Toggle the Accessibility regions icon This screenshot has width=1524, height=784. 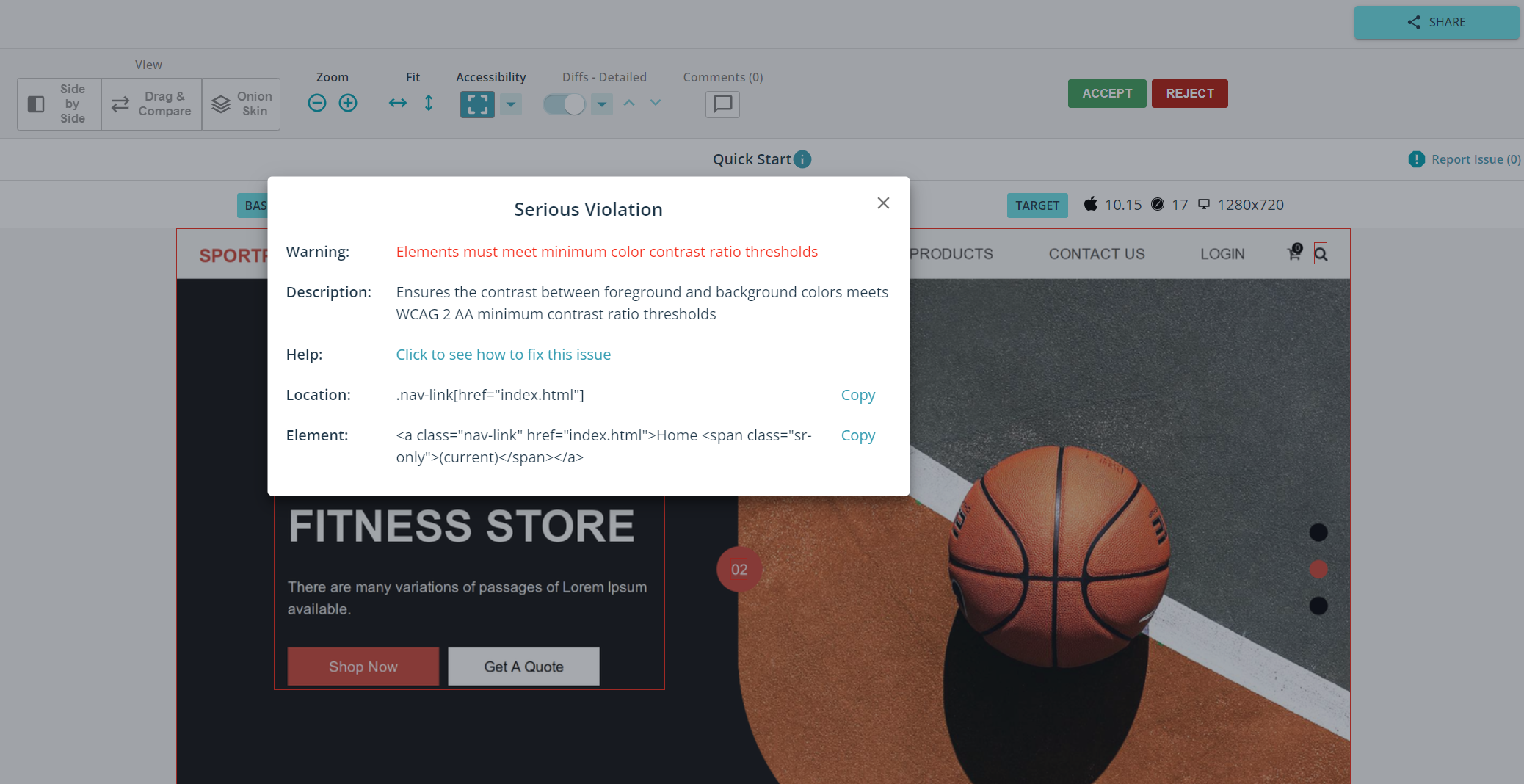tap(477, 104)
